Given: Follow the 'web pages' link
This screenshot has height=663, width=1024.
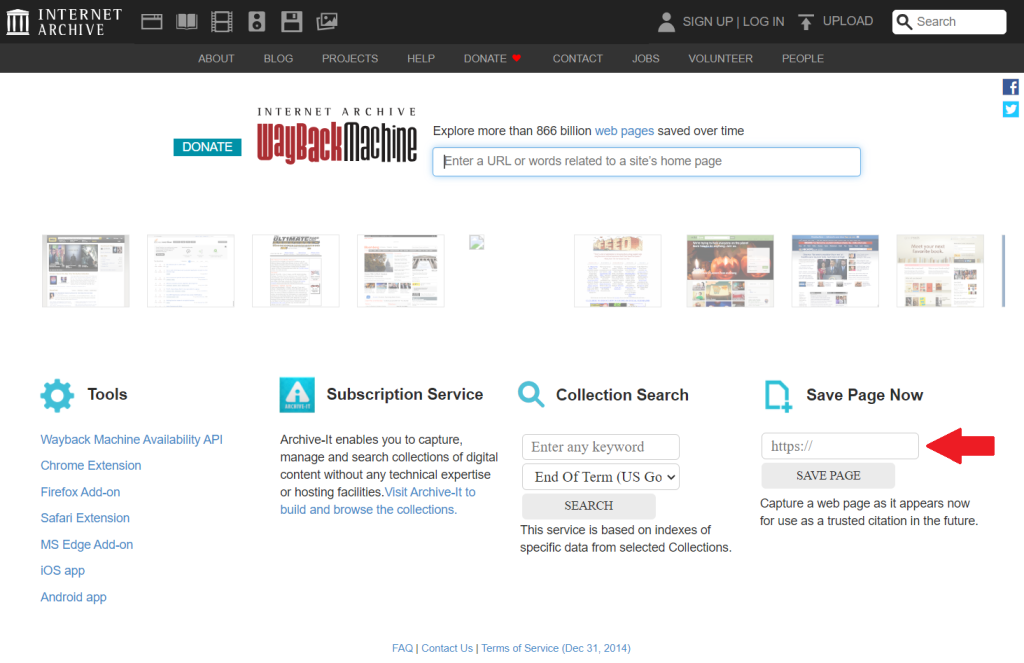Looking at the screenshot, I should pos(624,131).
